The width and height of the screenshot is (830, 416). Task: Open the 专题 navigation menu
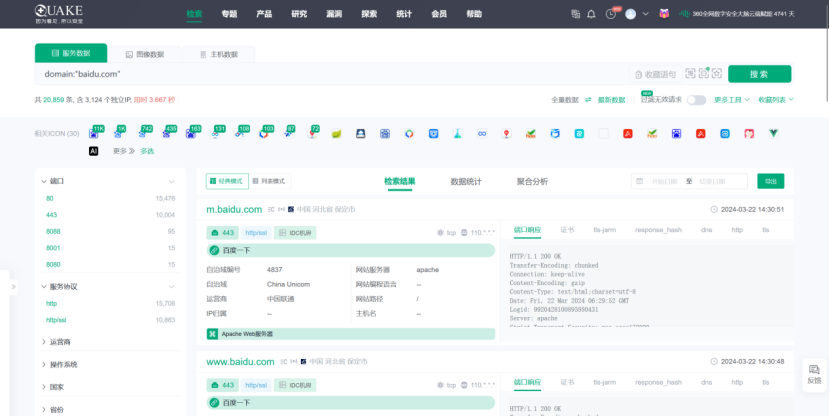pos(229,14)
